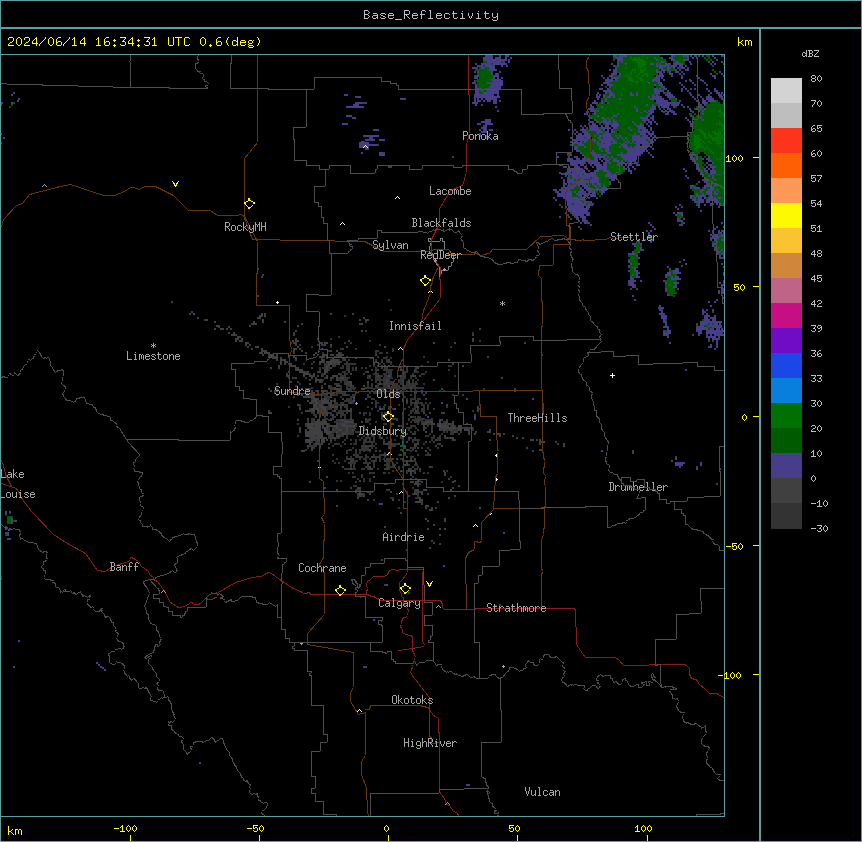Click the Sundre town label
Screen dimensions: 862x842
[x=292, y=391]
